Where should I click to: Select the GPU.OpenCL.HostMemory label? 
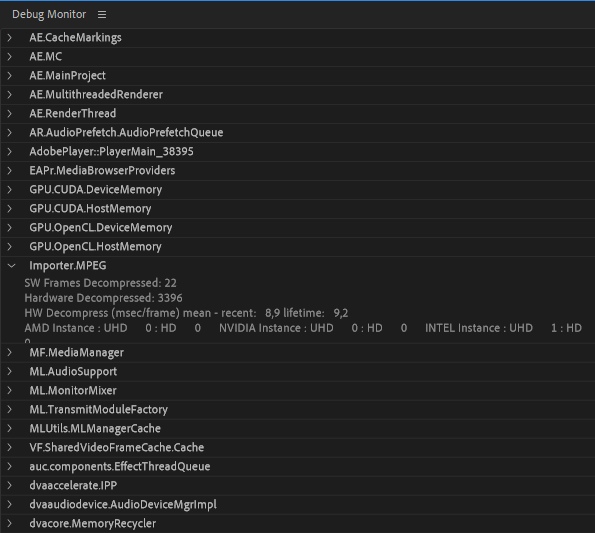96,246
